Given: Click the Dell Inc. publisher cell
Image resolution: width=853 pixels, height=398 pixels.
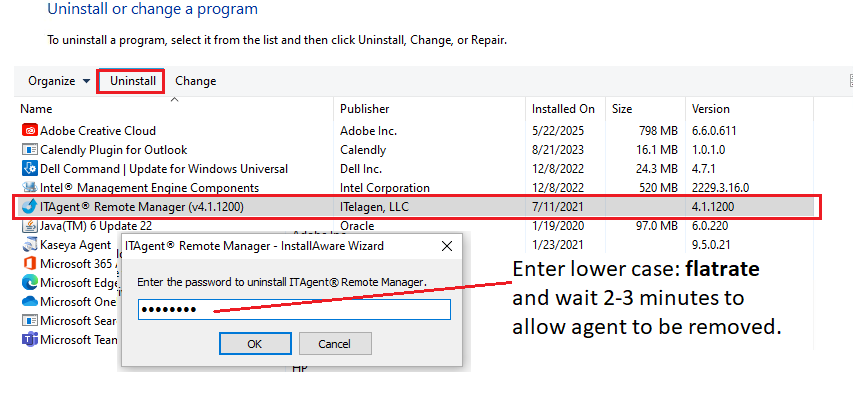Looking at the screenshot, I should coord(361,169).
